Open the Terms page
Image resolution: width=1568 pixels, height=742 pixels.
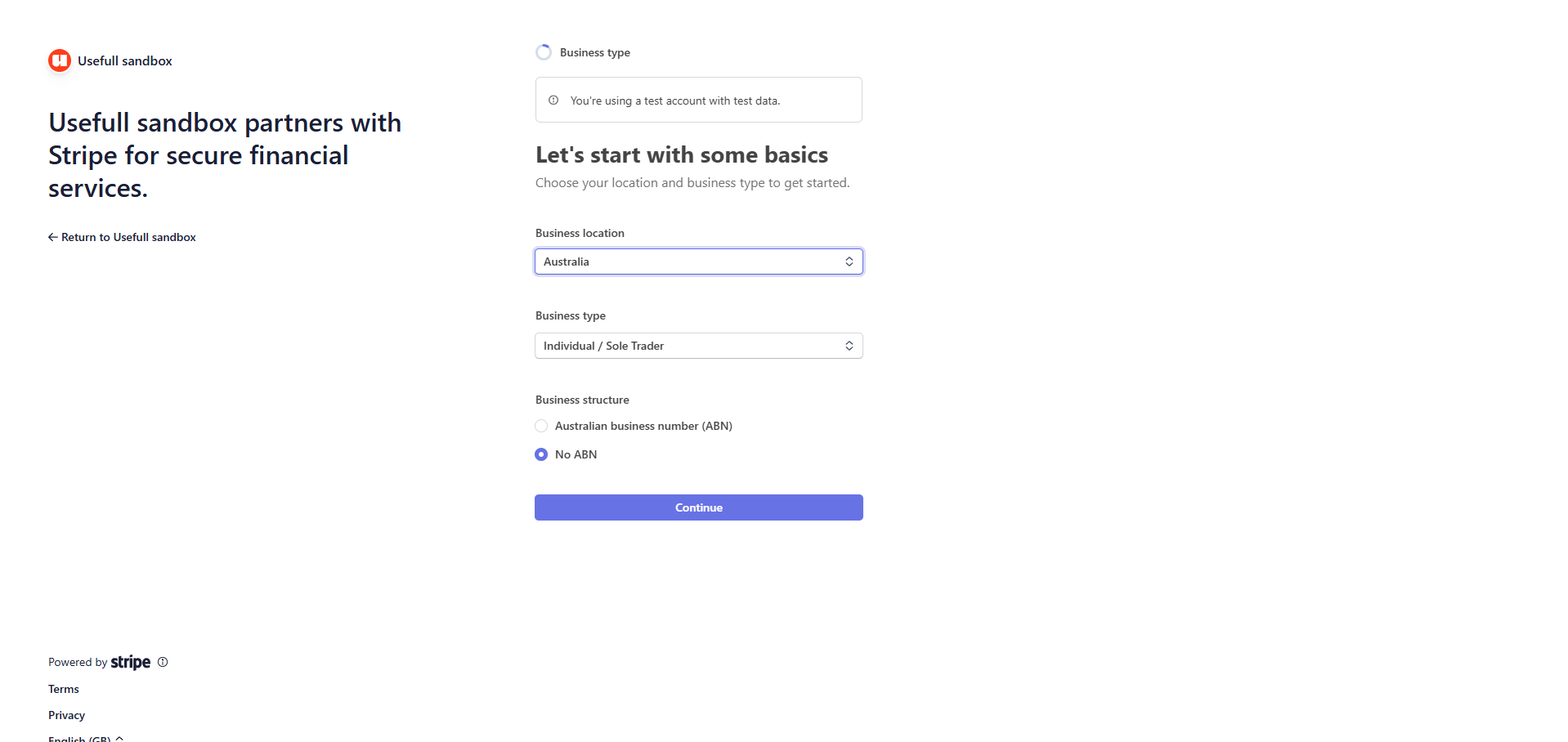coord(63,689)
